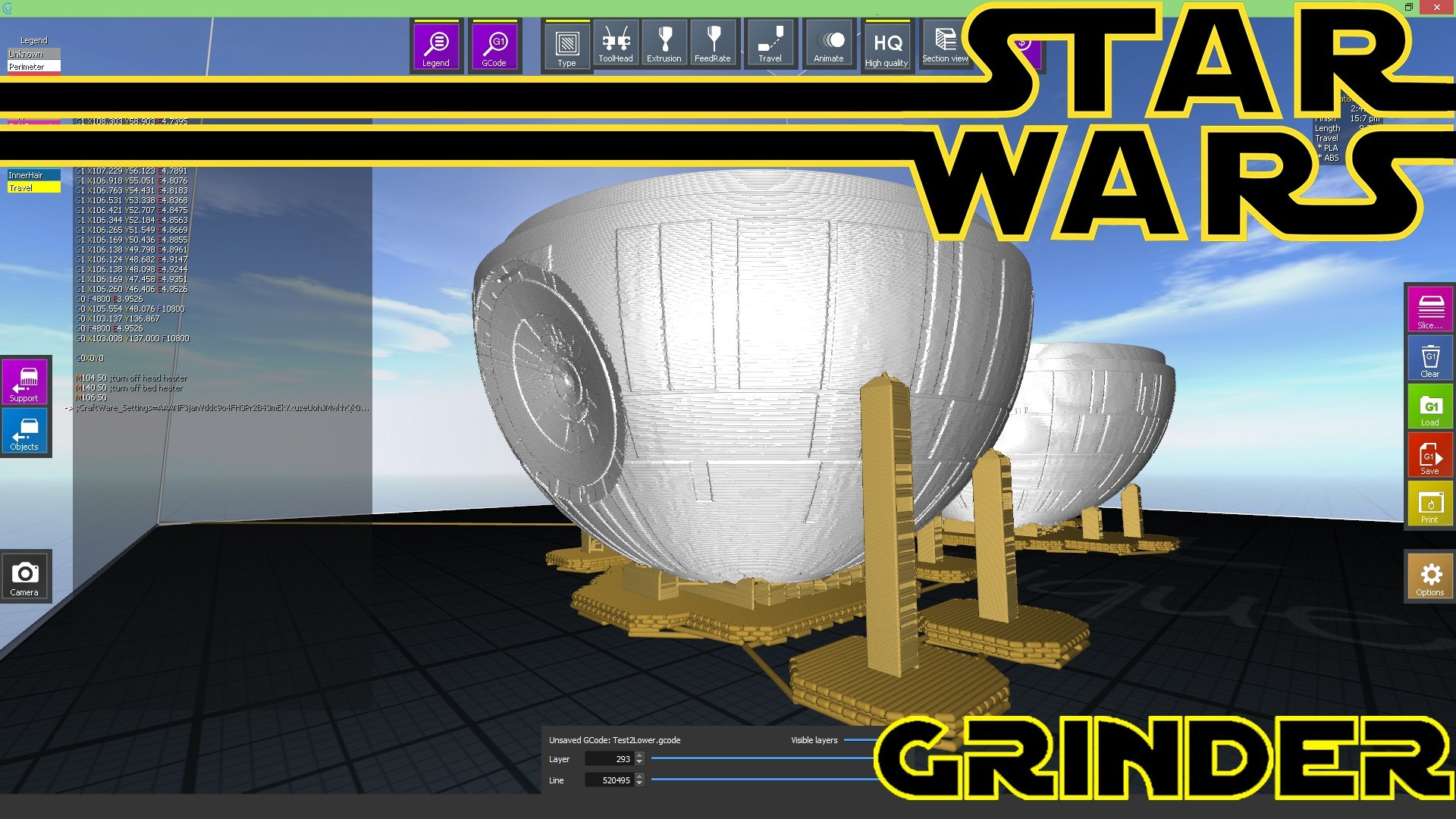Open the Objects panel
This screenshot has width=1456, height=819.
(24, 431)
